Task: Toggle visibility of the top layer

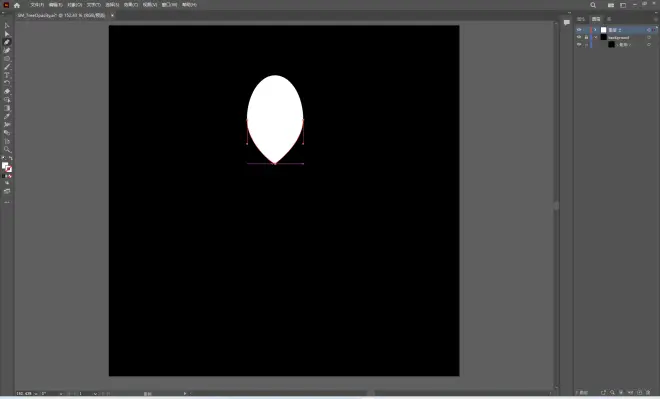Action: point(579,30)
